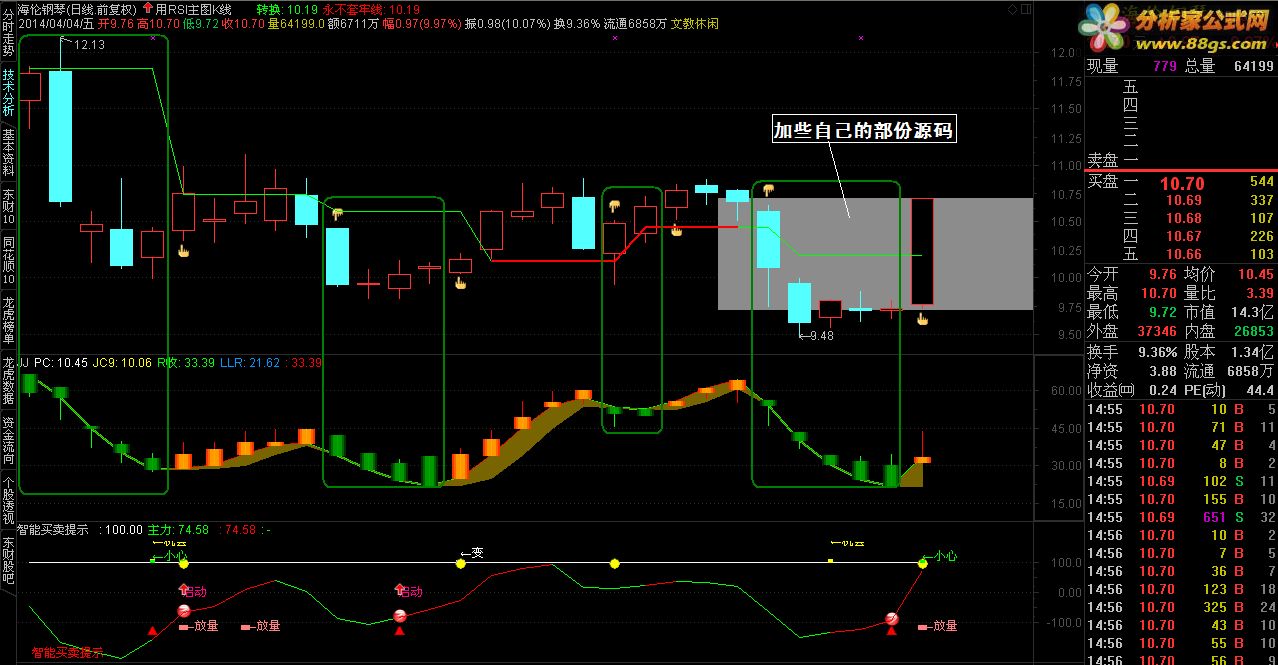Click the yellow dot on the 100 line near chart center-right
The height and width of the screenshot is (665, 1278).
pyautogui.click(x=615, y=564)
